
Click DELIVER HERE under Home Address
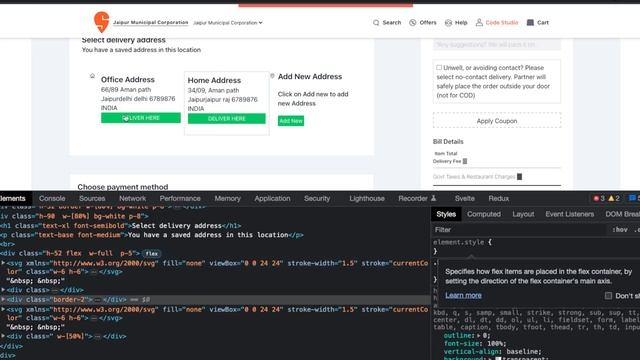pyautogui.click(x=227, y=118)
